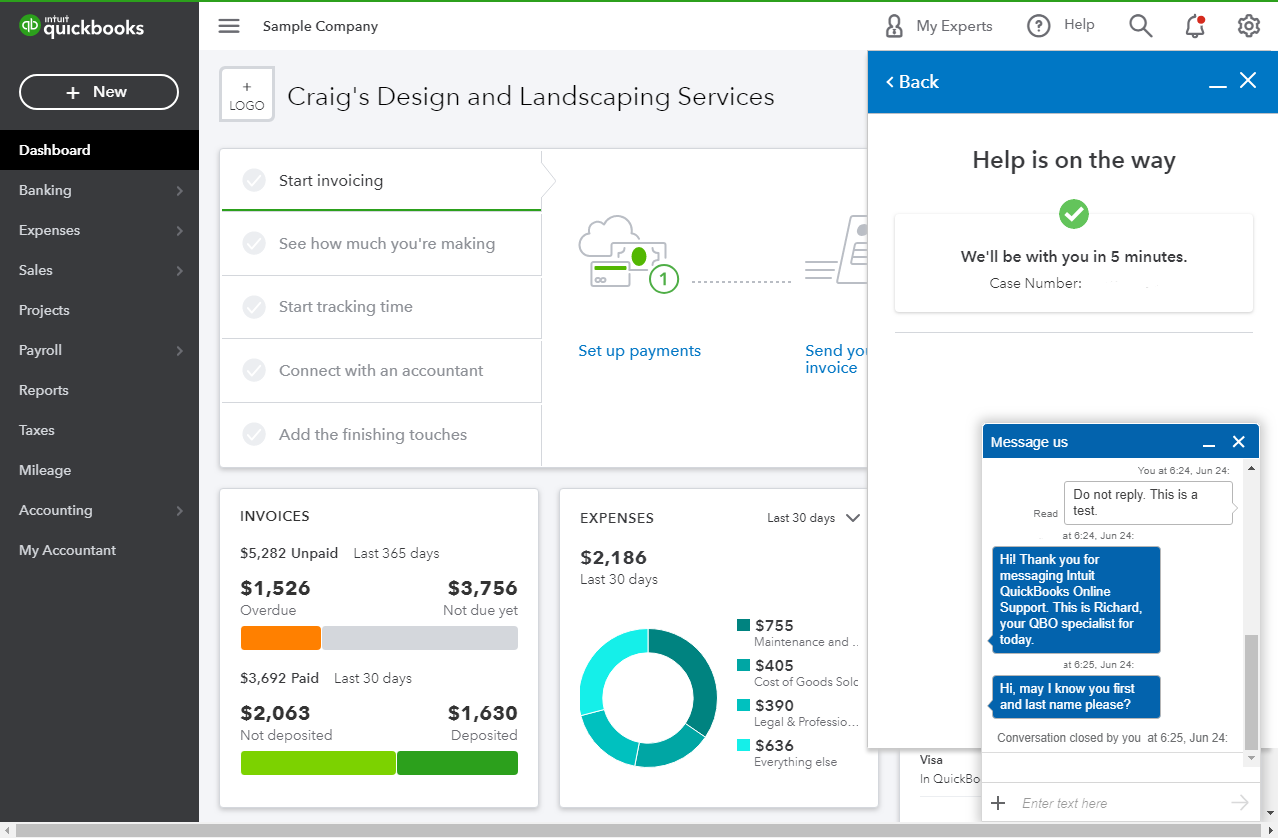The image size is (1278, 838).
Task: Close the help panel
Action: [x=1248, y=81]
